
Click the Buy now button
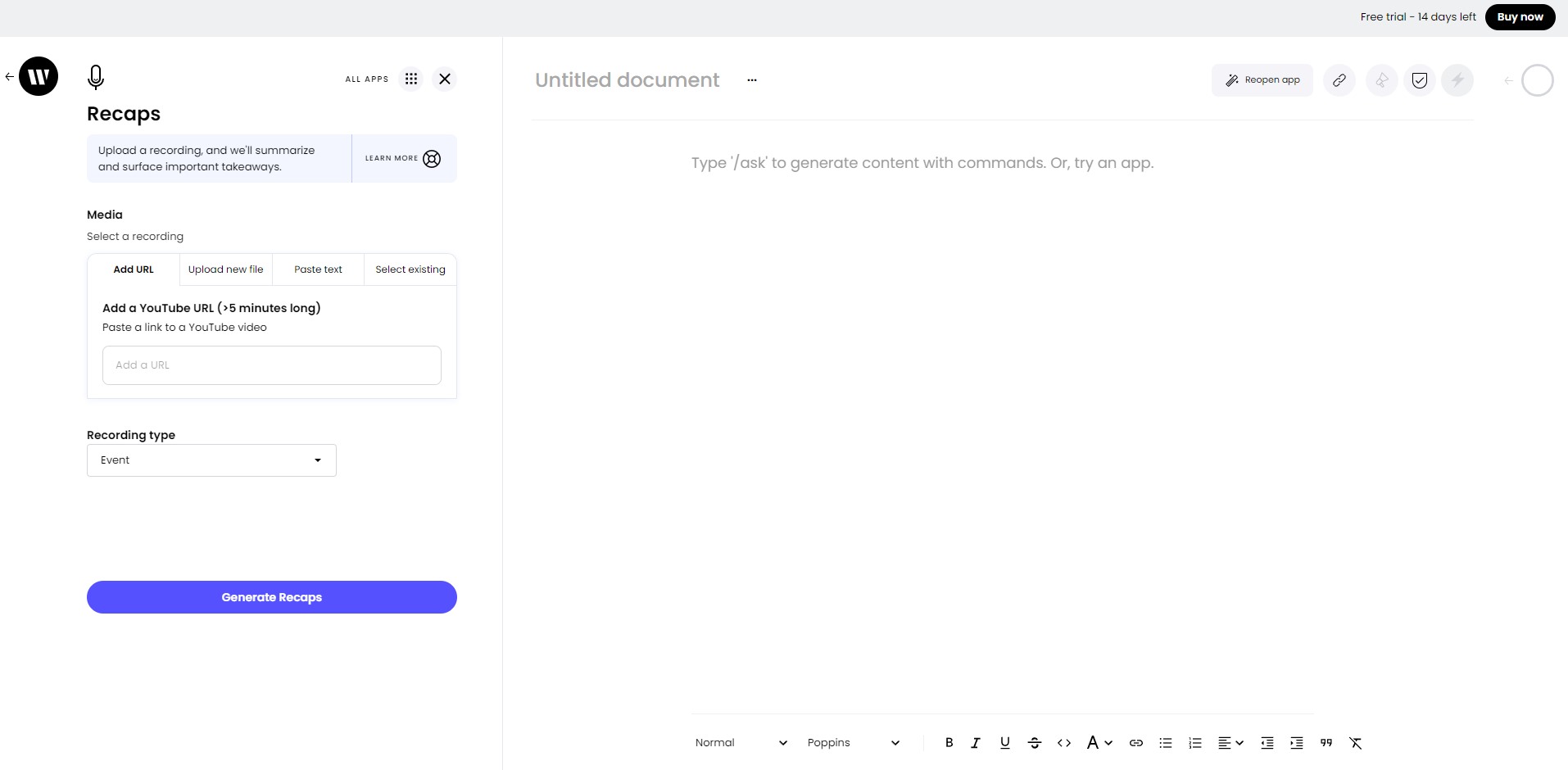pyautogui.click(x=1520, y=17)
